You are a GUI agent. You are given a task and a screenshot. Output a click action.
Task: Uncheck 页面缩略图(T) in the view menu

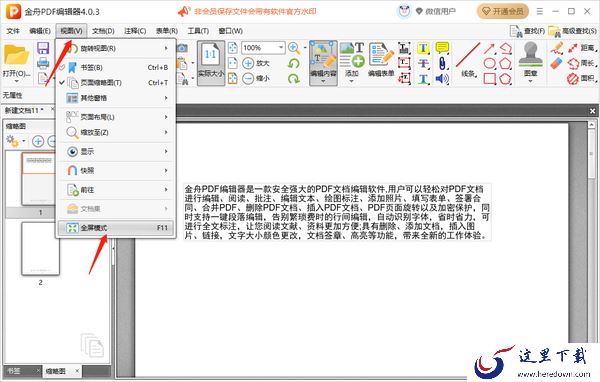coord(116,83)
